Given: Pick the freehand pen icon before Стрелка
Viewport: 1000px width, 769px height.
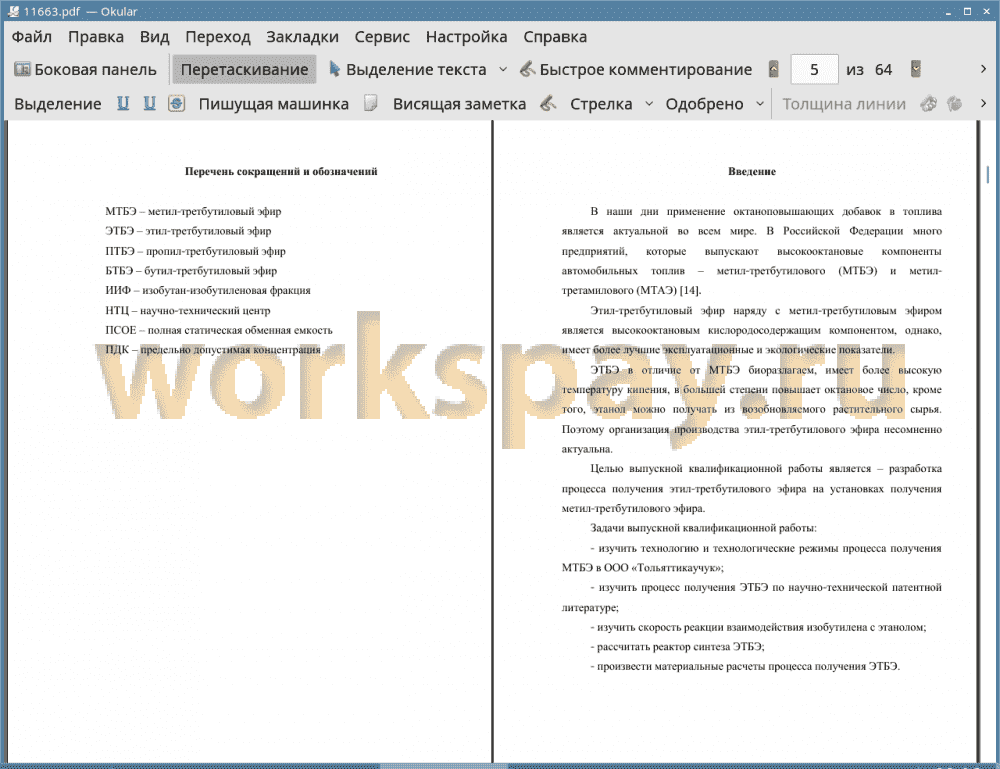Looking at the screenshot, I should [548, 103].
